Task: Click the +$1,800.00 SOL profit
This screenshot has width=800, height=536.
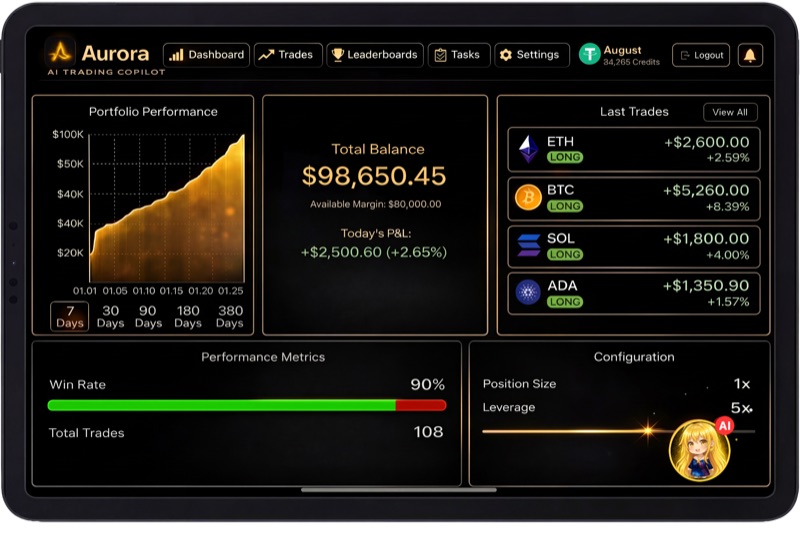Action: pos(706,239)
